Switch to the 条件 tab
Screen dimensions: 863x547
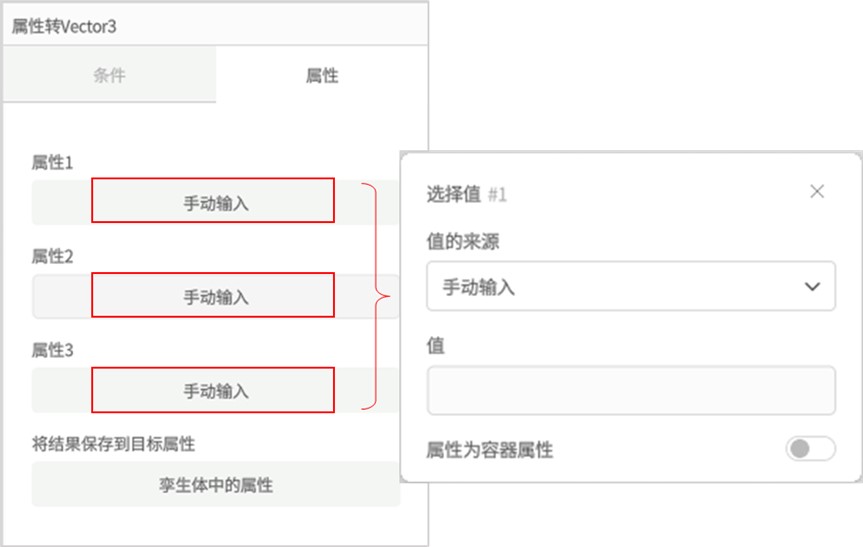click(x=109, y=74)
